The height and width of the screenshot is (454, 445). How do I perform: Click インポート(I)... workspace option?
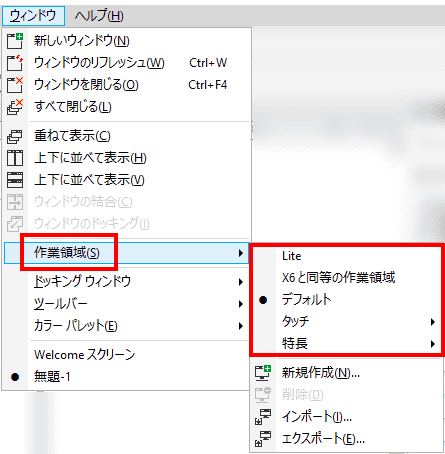click(x=347, y=417)
